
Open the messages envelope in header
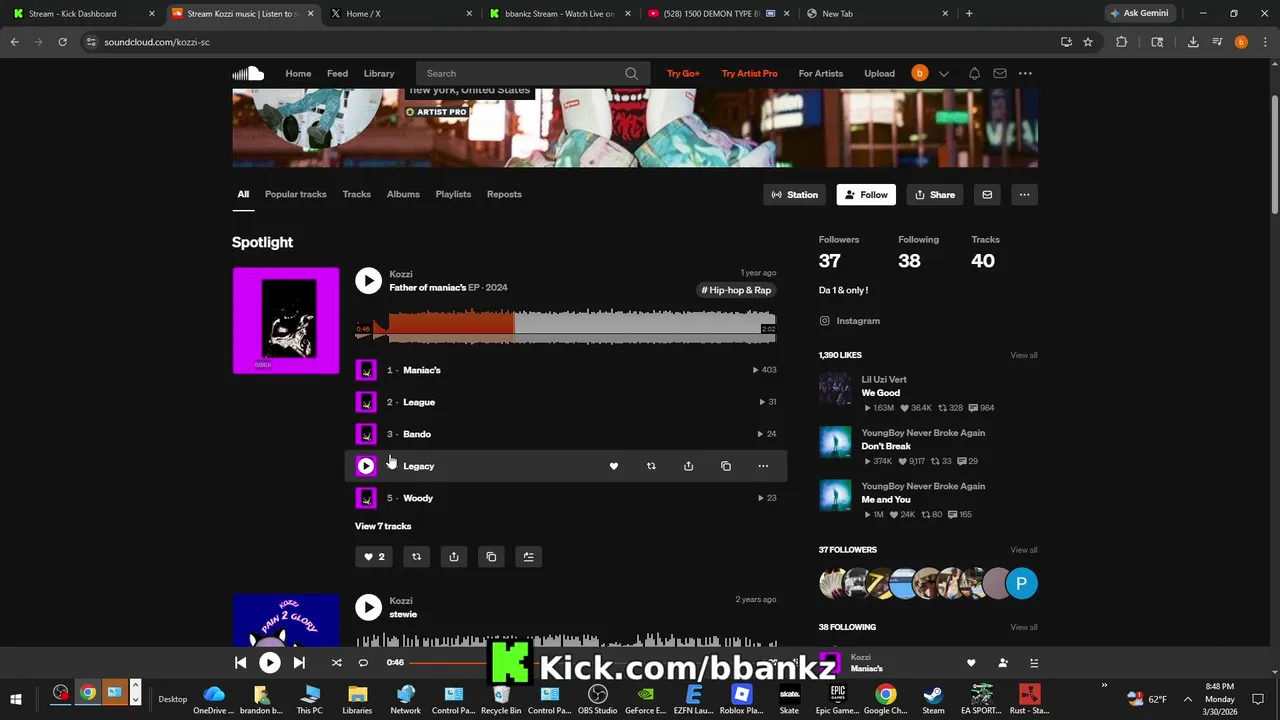click(999, 73)
